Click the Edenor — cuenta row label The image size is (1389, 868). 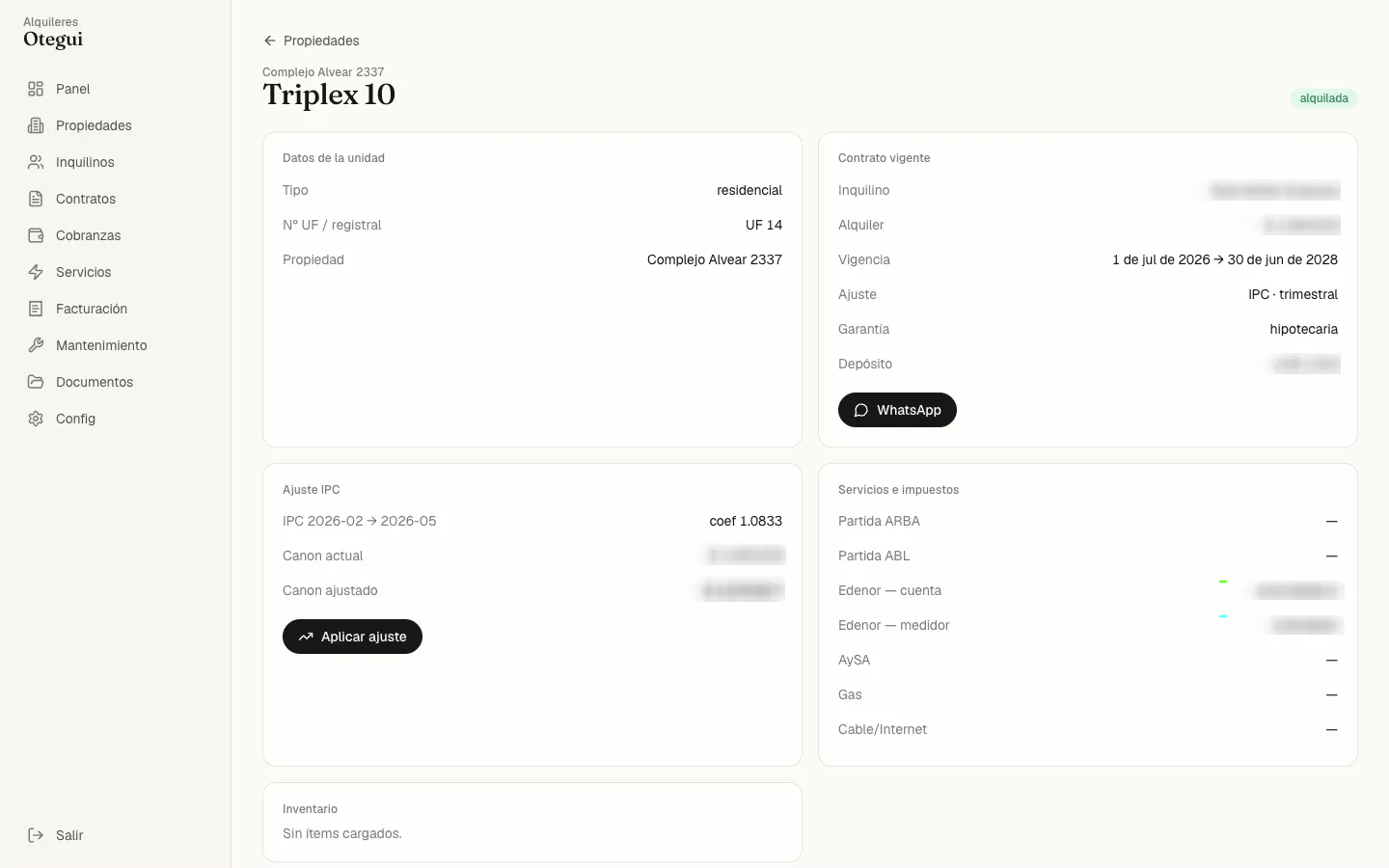(x=889, y=590)
